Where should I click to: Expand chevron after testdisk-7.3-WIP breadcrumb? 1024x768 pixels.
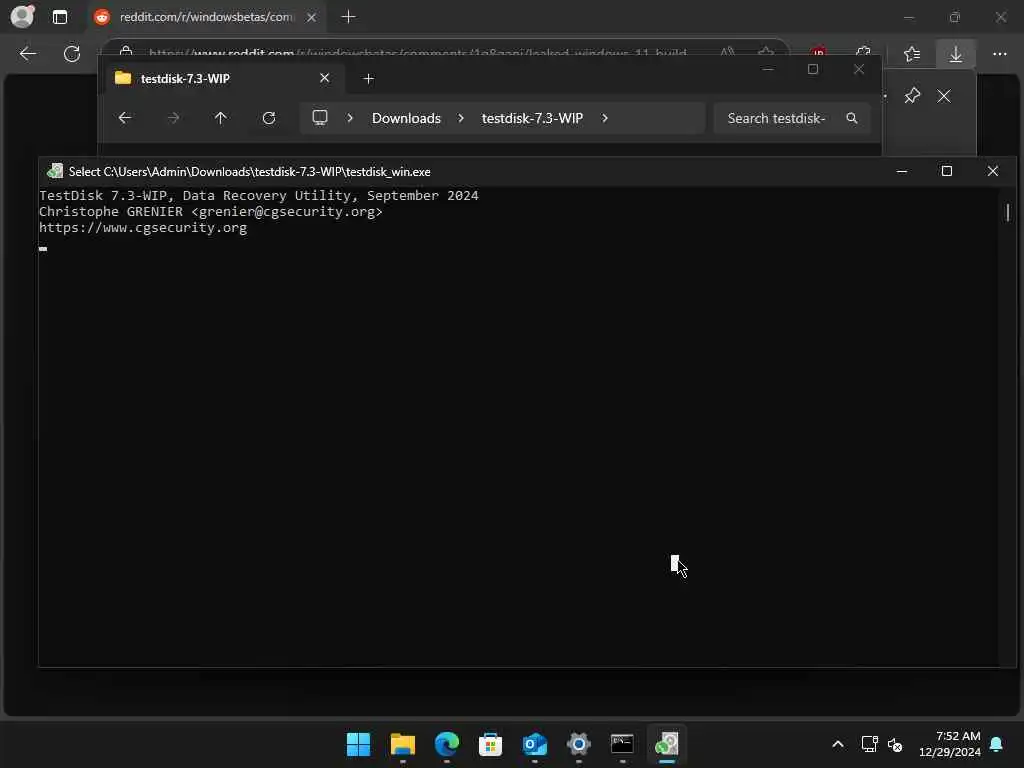pyautogui.click(x=605, y=118)
